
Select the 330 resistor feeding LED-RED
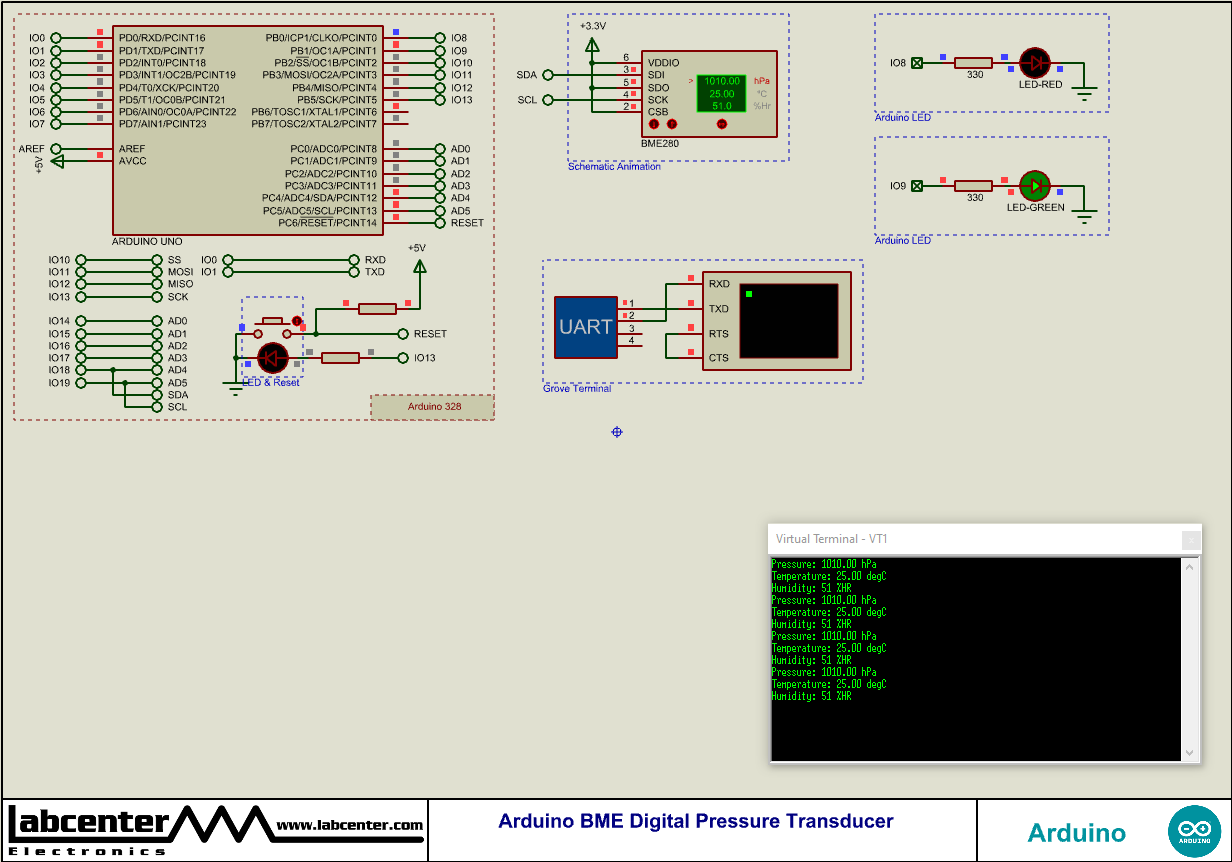(x=973, y=63)
